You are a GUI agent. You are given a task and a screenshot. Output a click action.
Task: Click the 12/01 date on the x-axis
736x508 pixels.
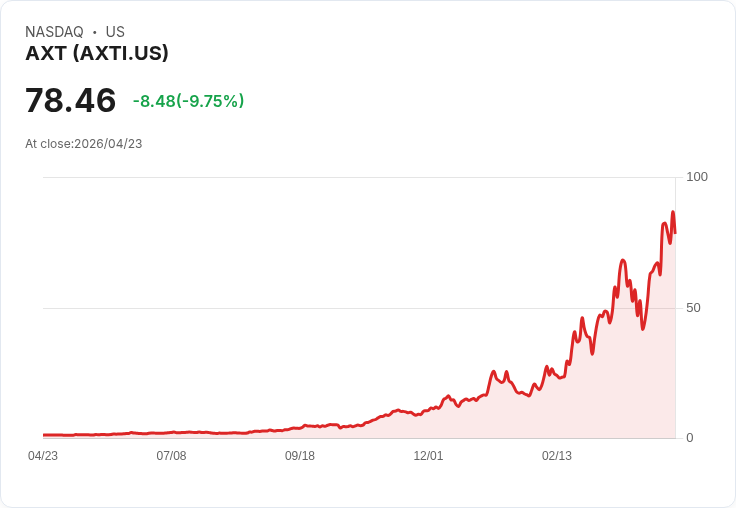pyautogui.click(x=428, y=456)
